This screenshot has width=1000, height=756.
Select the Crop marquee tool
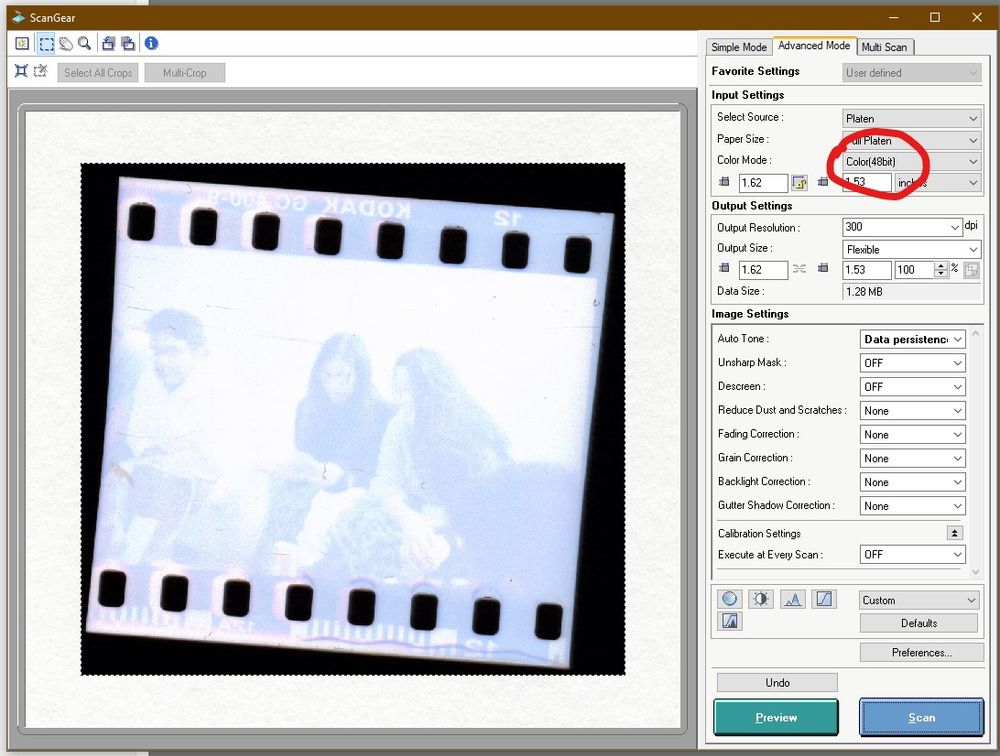(x=47, y=43)
